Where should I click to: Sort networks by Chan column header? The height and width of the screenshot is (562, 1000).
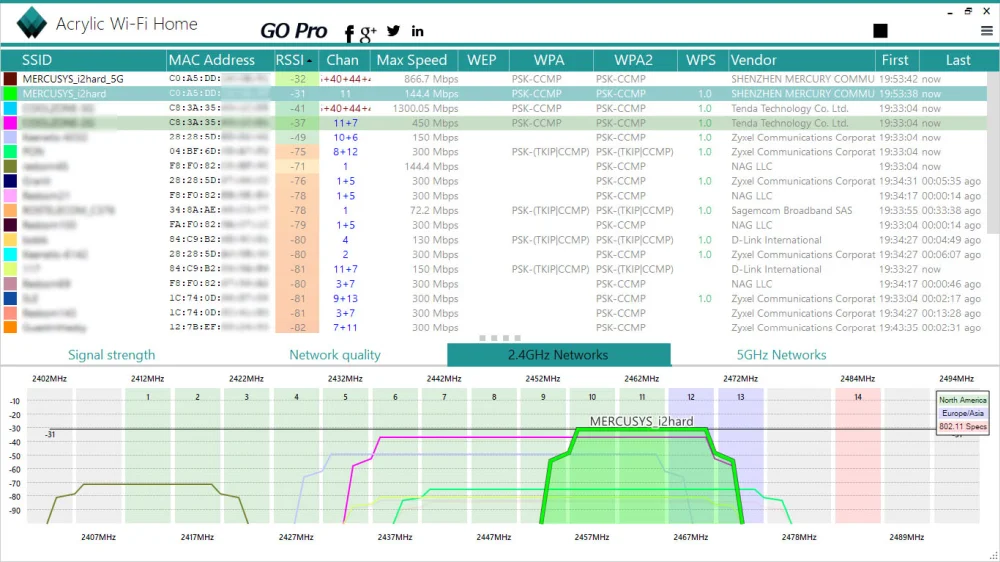[x=343, y=60]
